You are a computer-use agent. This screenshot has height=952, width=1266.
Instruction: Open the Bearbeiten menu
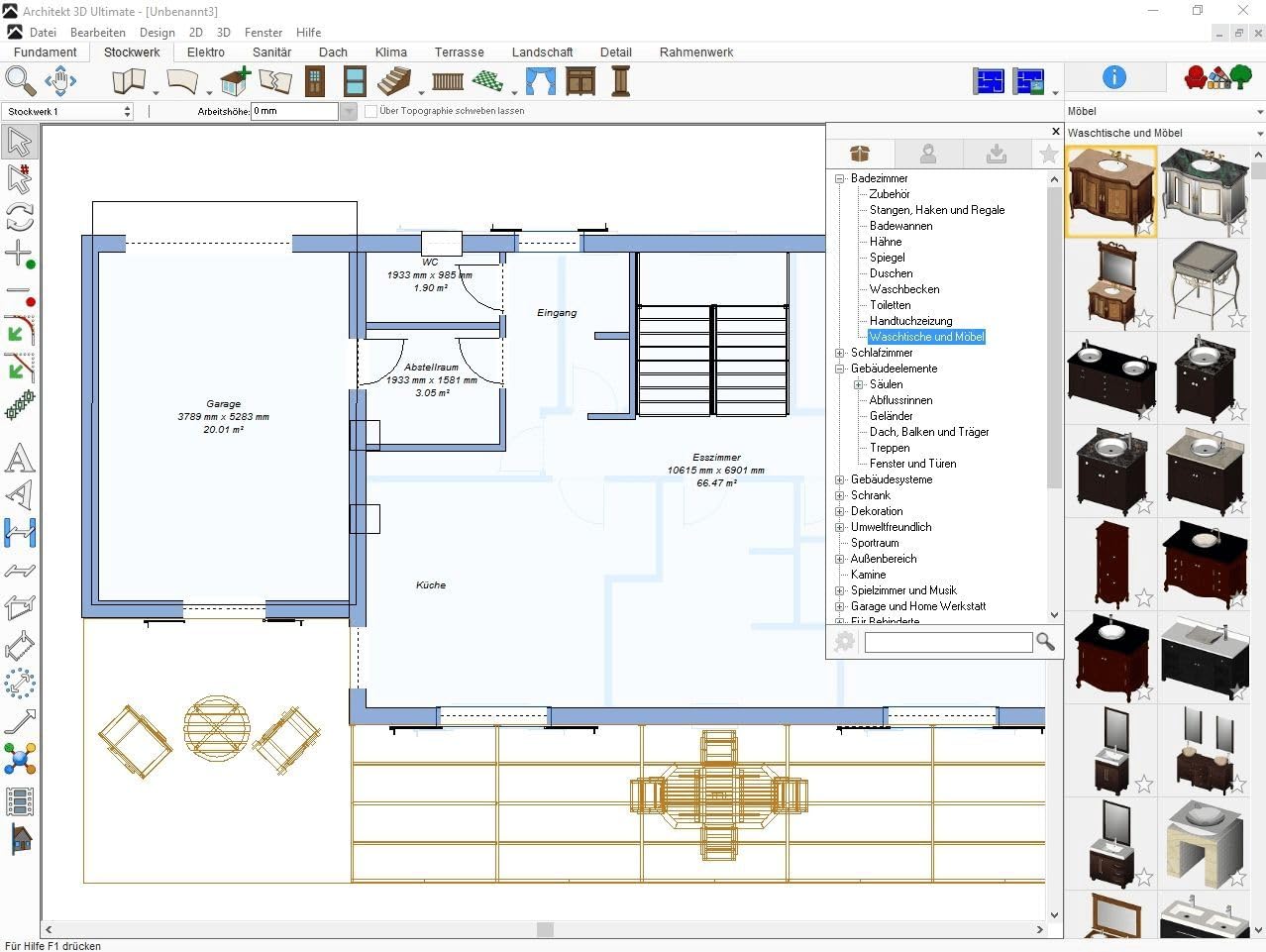(97, 33)
